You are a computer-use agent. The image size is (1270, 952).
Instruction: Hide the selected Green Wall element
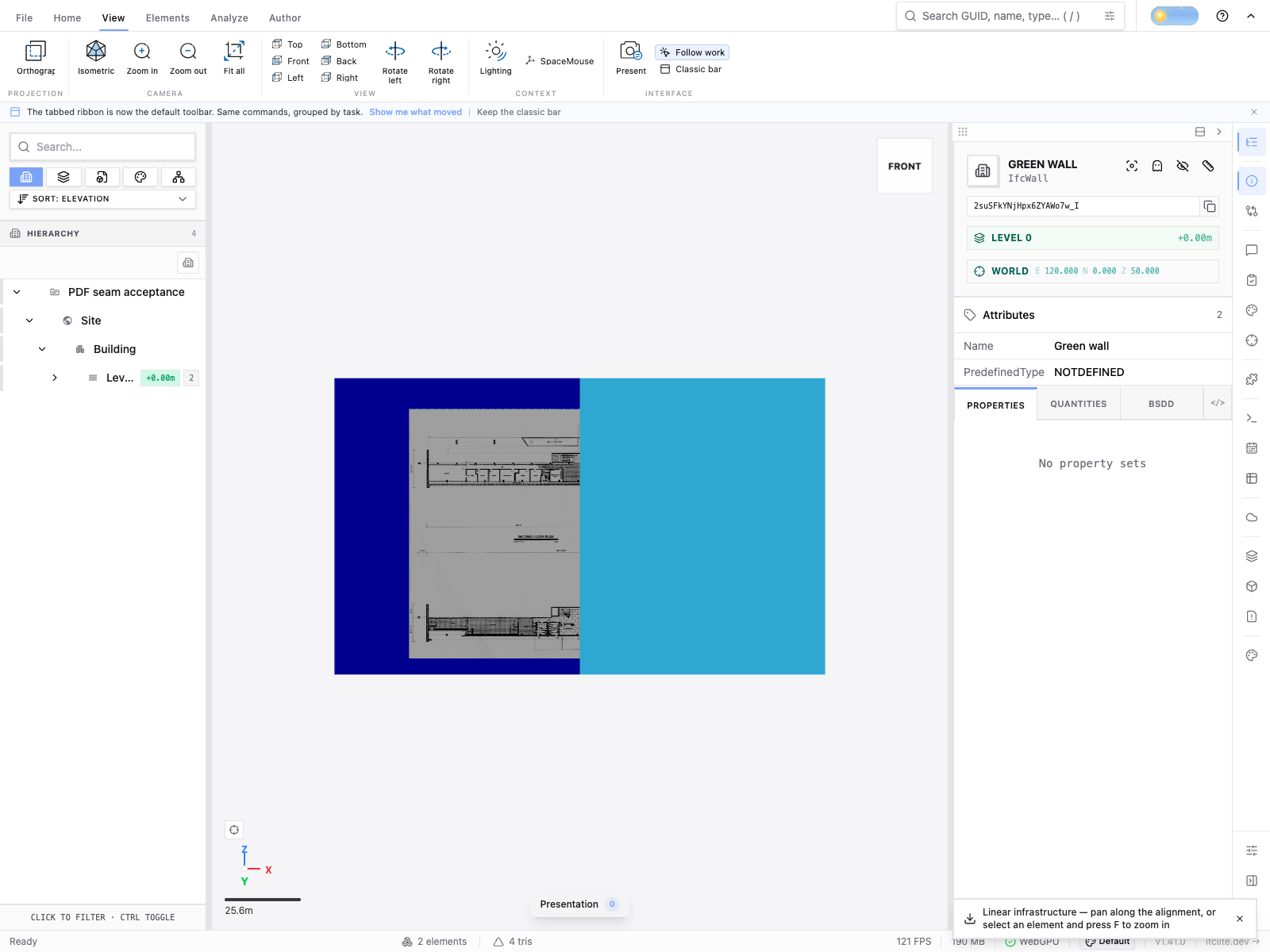(1183, 166)
